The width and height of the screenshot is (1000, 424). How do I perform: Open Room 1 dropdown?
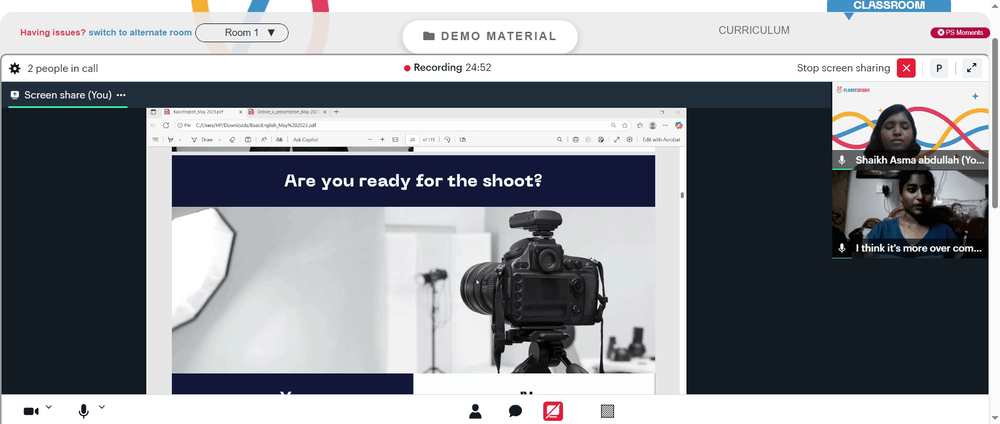(x=242, y=33)
